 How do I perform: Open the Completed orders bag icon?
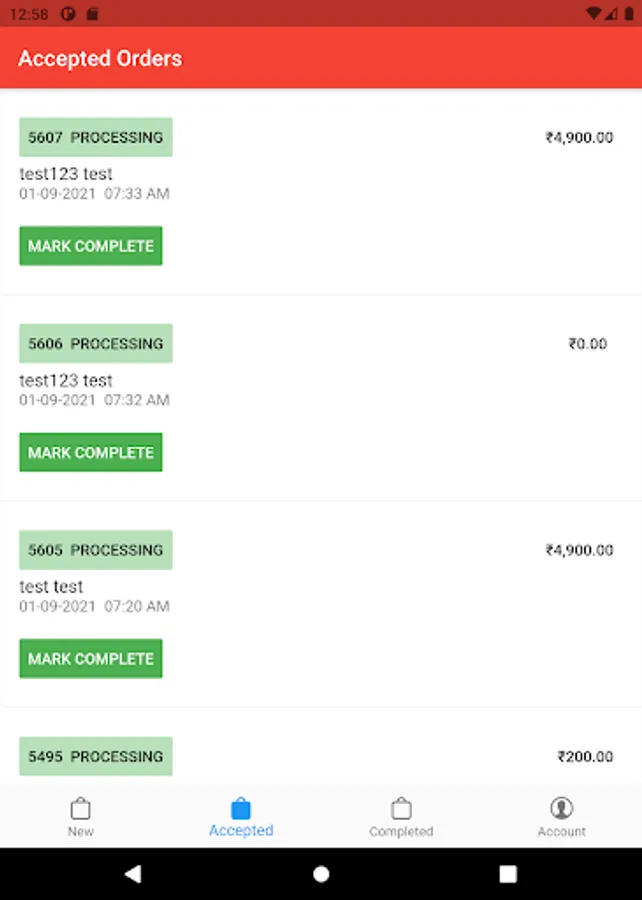click(401, 808)
